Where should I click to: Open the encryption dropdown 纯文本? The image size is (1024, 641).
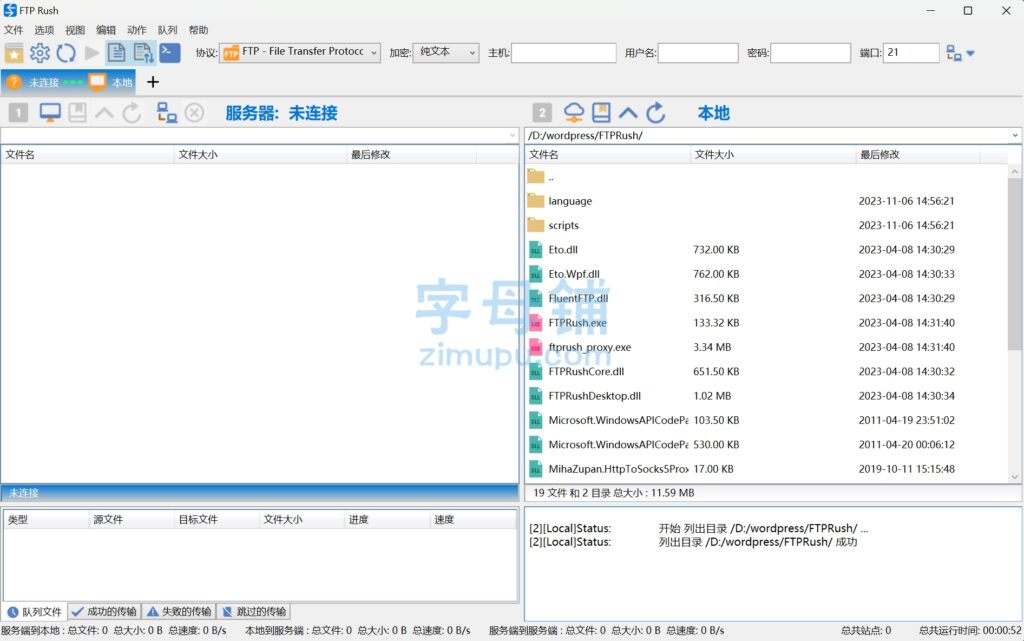[445, 52]
